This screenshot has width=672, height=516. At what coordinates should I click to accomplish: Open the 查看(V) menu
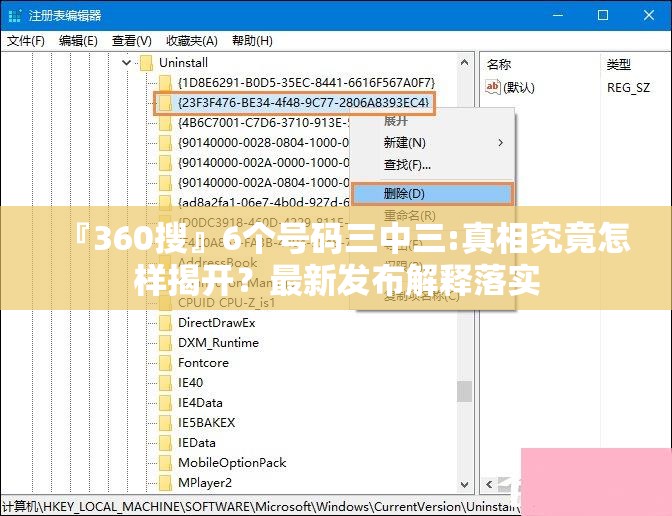click(132, 41)
